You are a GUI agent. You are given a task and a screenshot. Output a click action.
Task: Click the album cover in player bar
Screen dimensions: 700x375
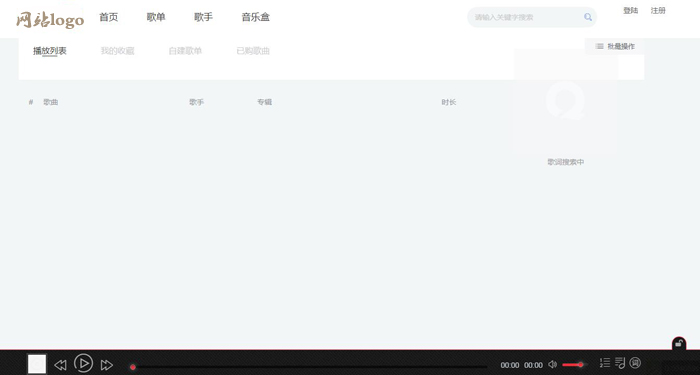coord(37,364)
